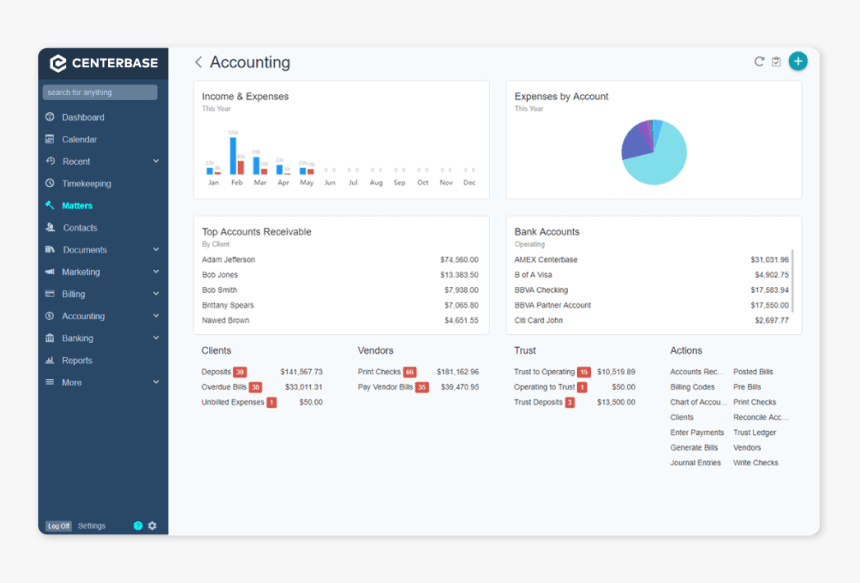The width and height of the screenshot is (860, 583).
Task: Open Dashboard from its sidebar icon
Action: coord(50,117)
